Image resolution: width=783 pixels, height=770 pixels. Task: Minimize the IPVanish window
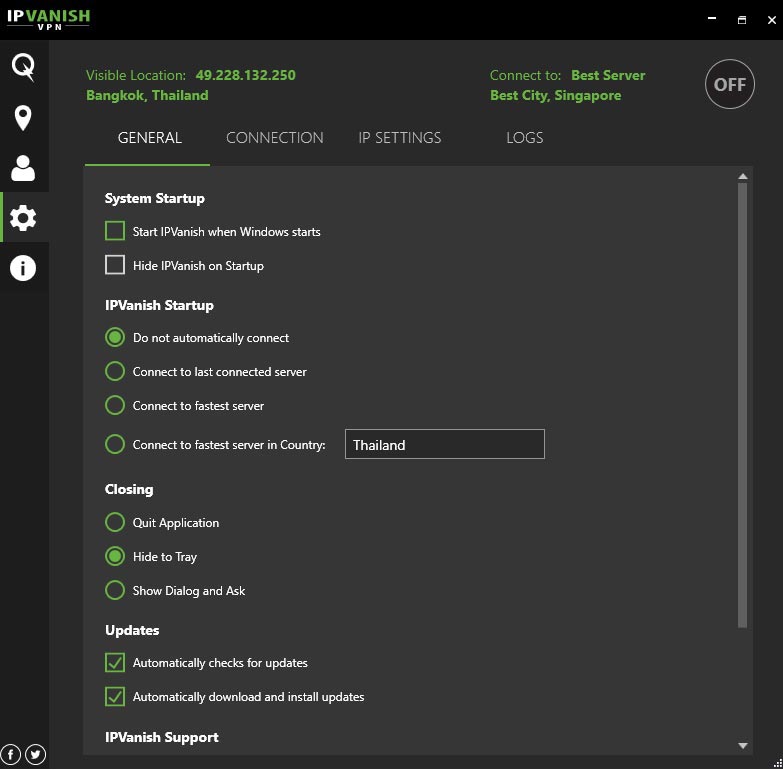click(x=712, y=19)
